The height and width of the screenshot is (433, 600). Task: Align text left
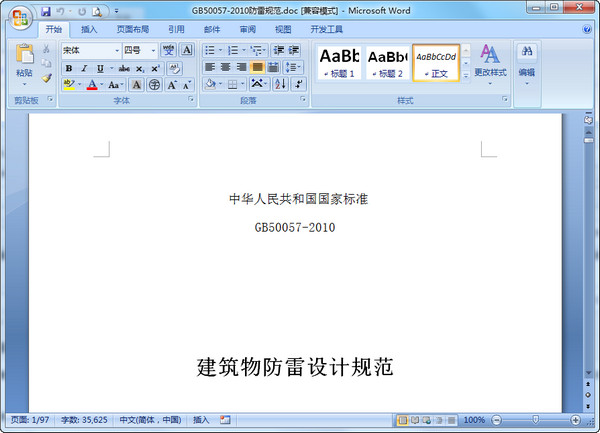pos(210,68)
